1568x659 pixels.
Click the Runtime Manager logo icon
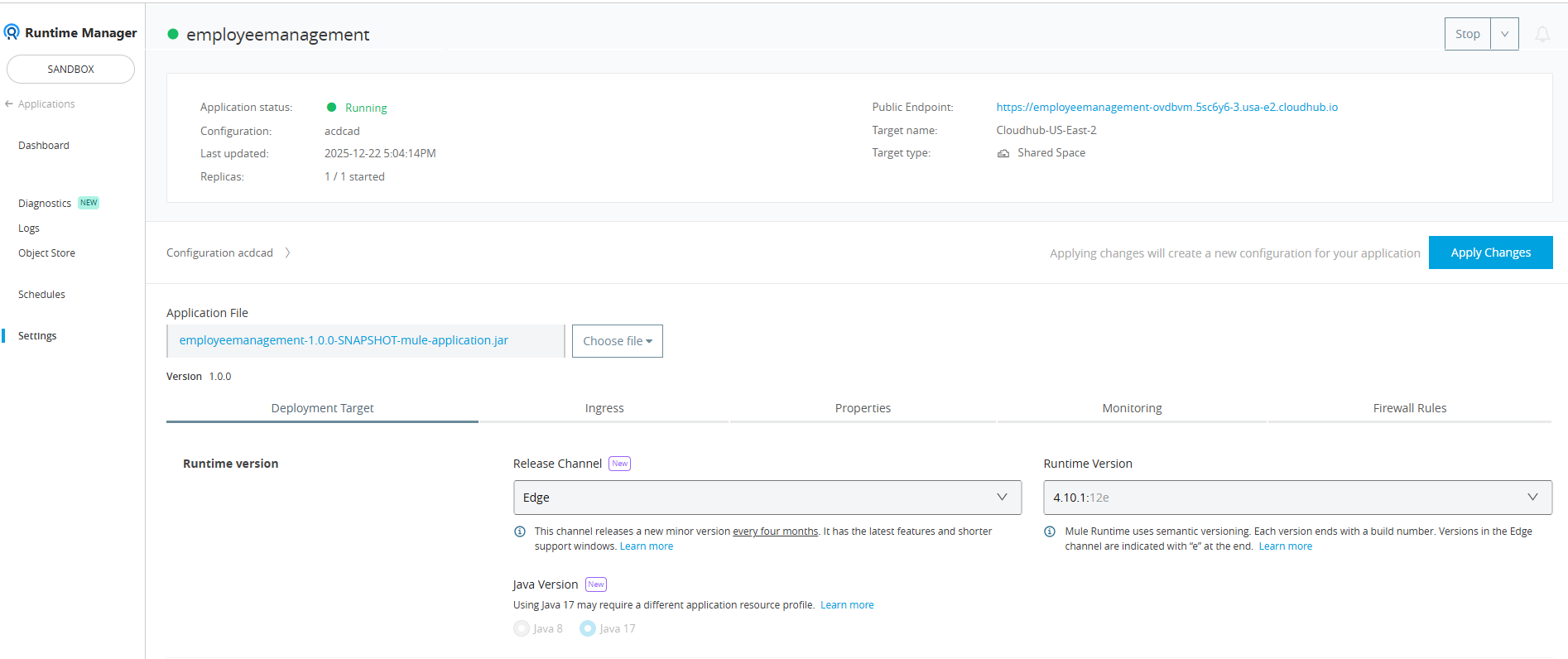click(12, 32)
